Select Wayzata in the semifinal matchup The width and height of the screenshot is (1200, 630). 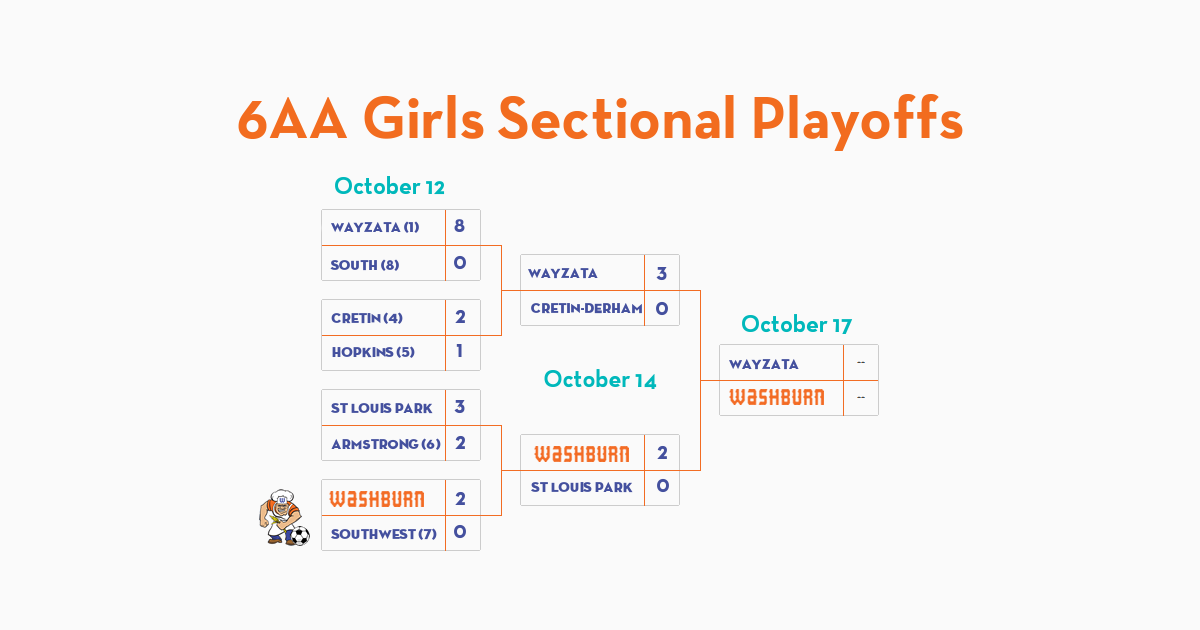pos(583,272)
